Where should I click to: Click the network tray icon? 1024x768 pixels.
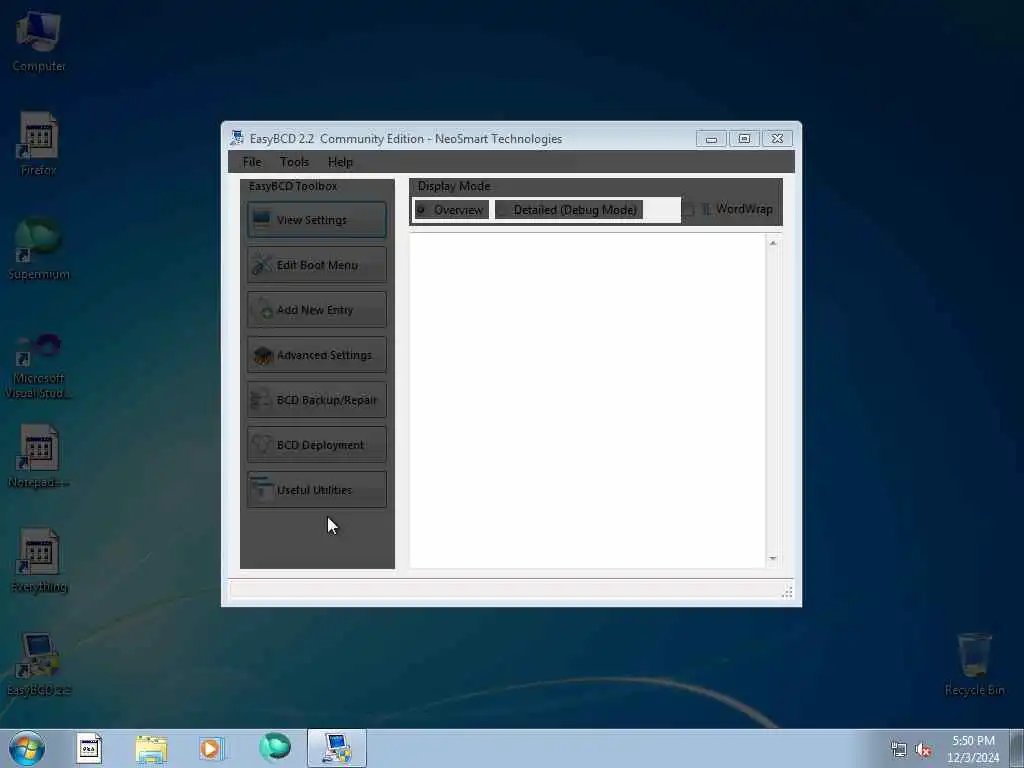(x=899, y=750)
